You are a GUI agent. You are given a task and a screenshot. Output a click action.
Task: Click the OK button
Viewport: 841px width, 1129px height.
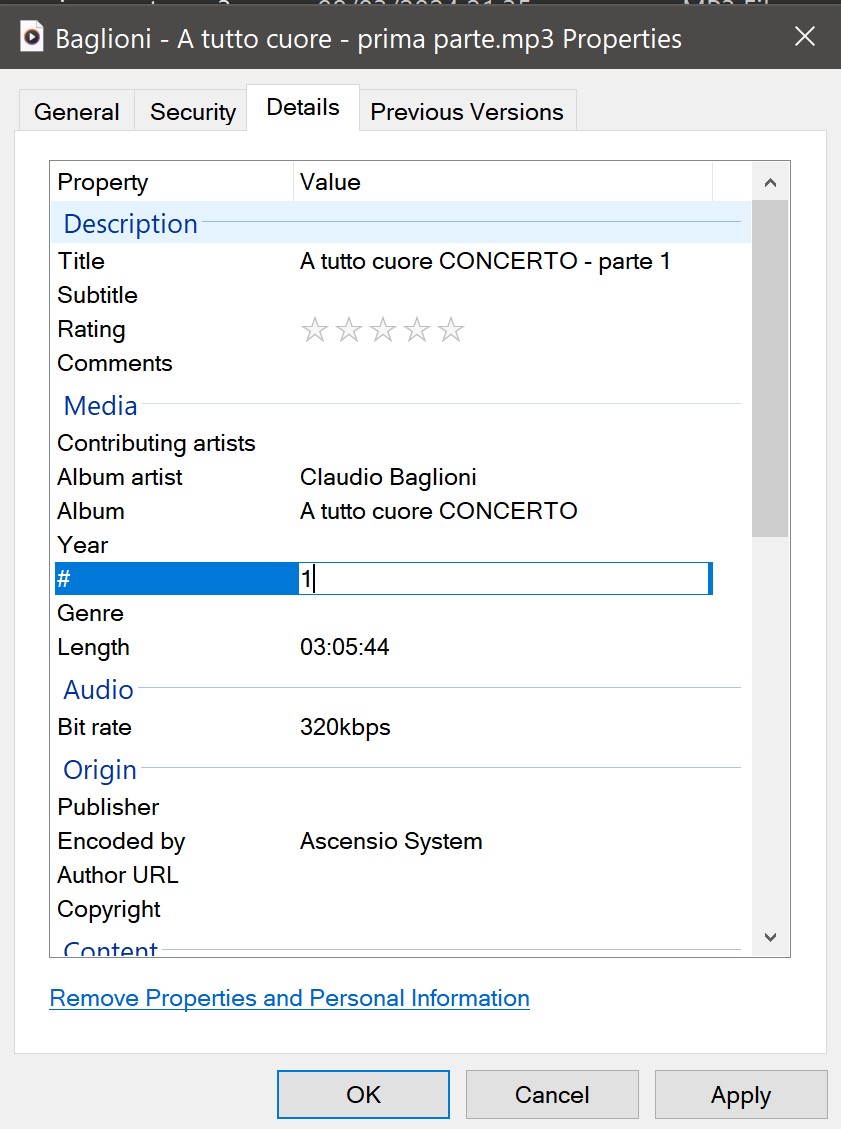point(363,1095)
